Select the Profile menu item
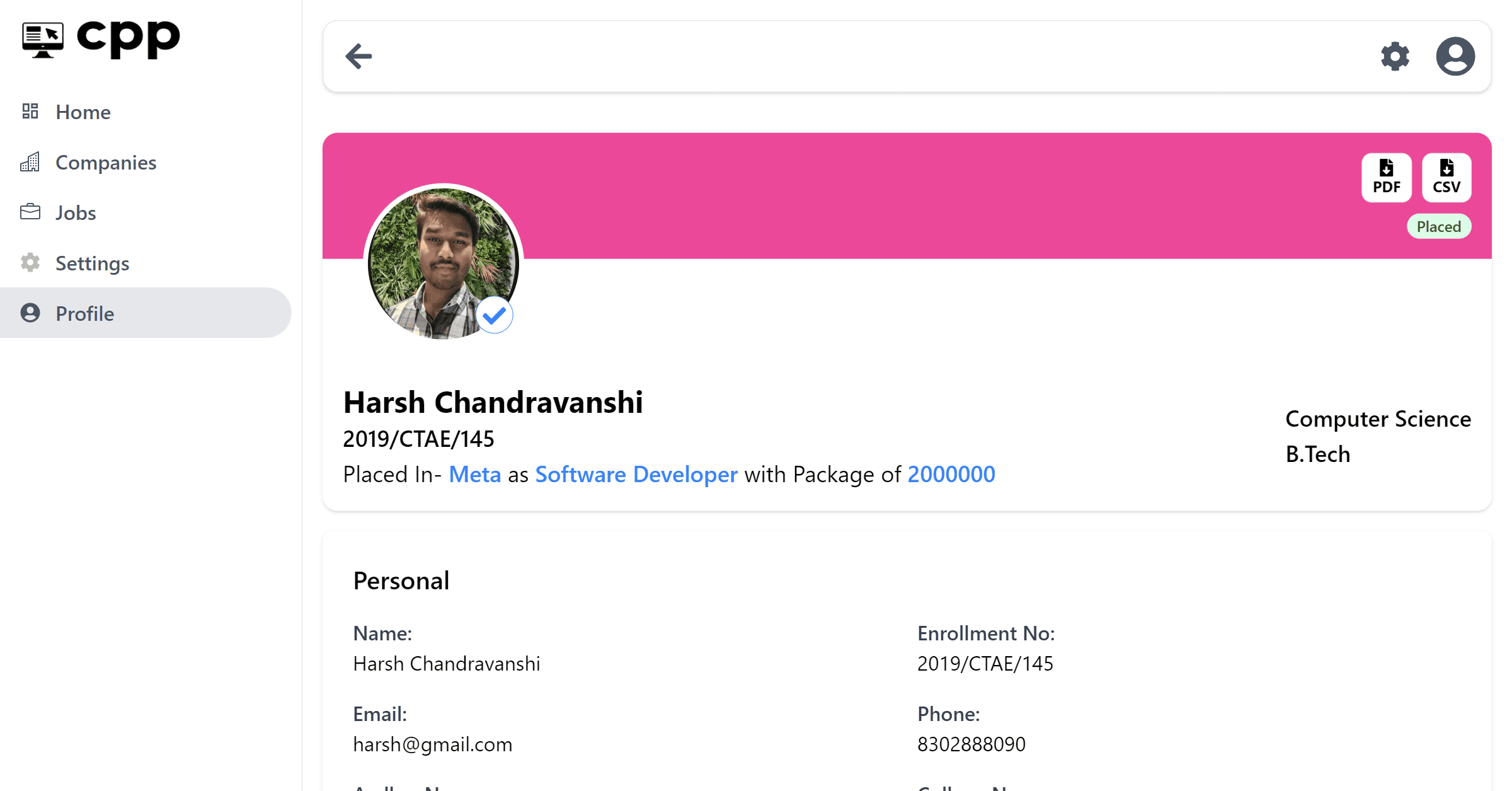The width and height of the screenshot is (1512, 791). click(146, 313)
